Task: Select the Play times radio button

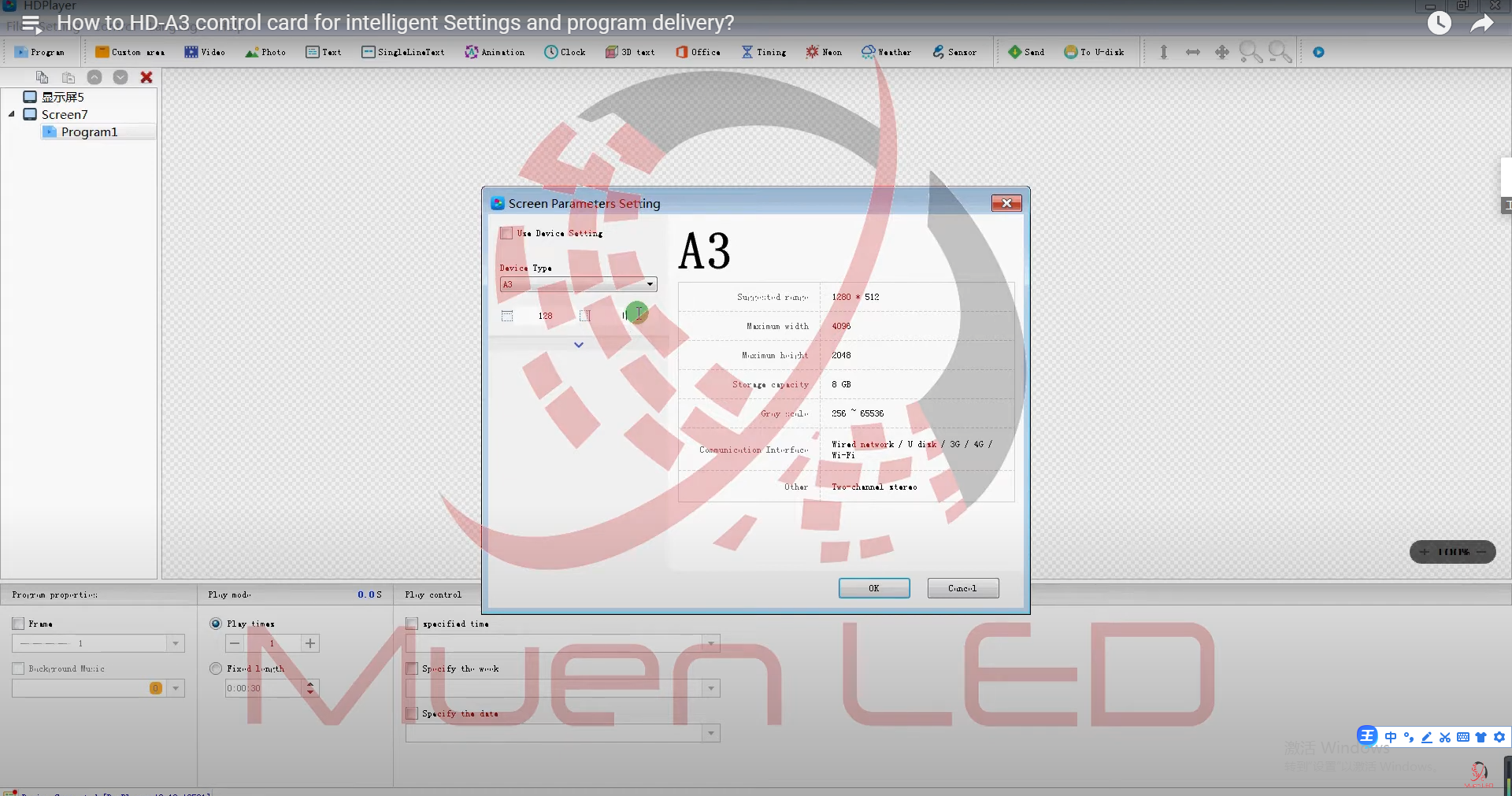Action: 215,624
